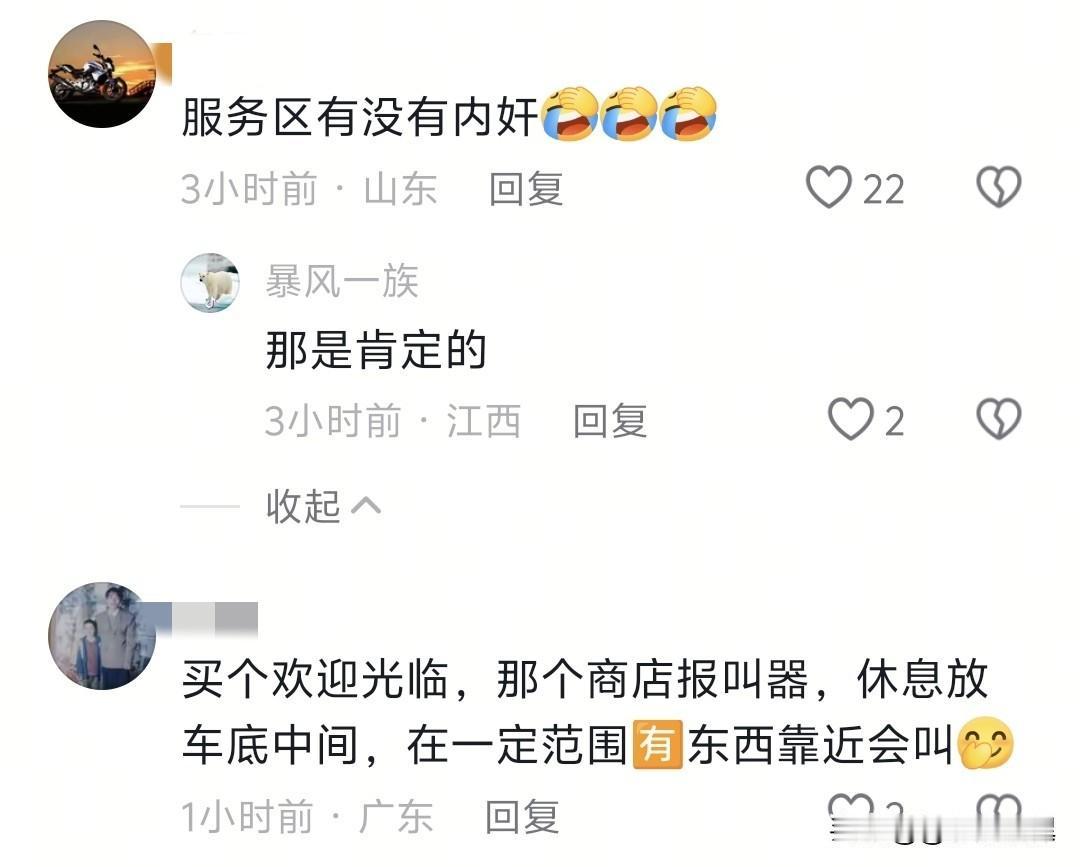1080x867 pixels.
Task: Reply to the Guangdong comment
Action: [522, 817]
